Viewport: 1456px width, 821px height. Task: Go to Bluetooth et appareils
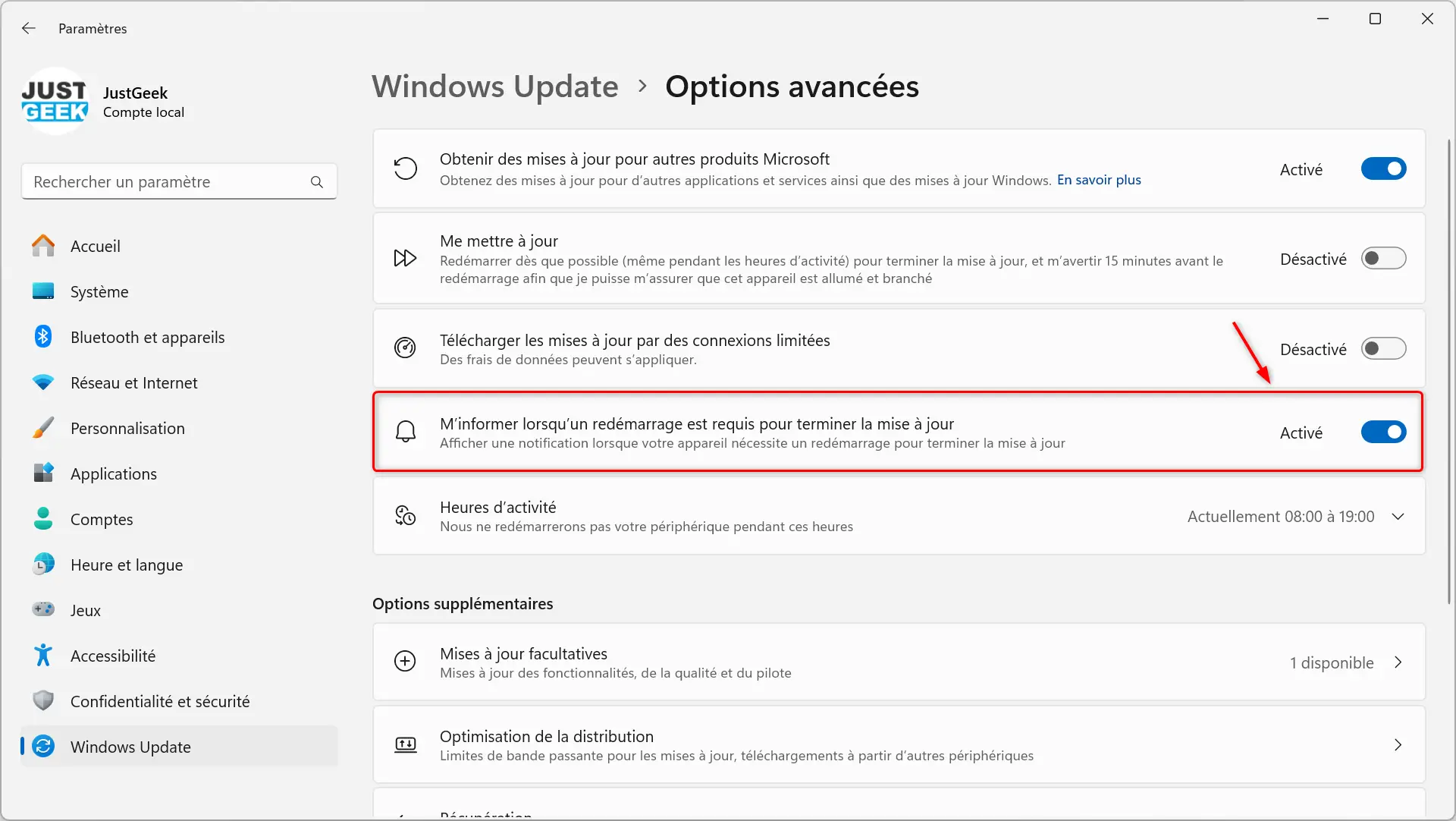point(179,337)
